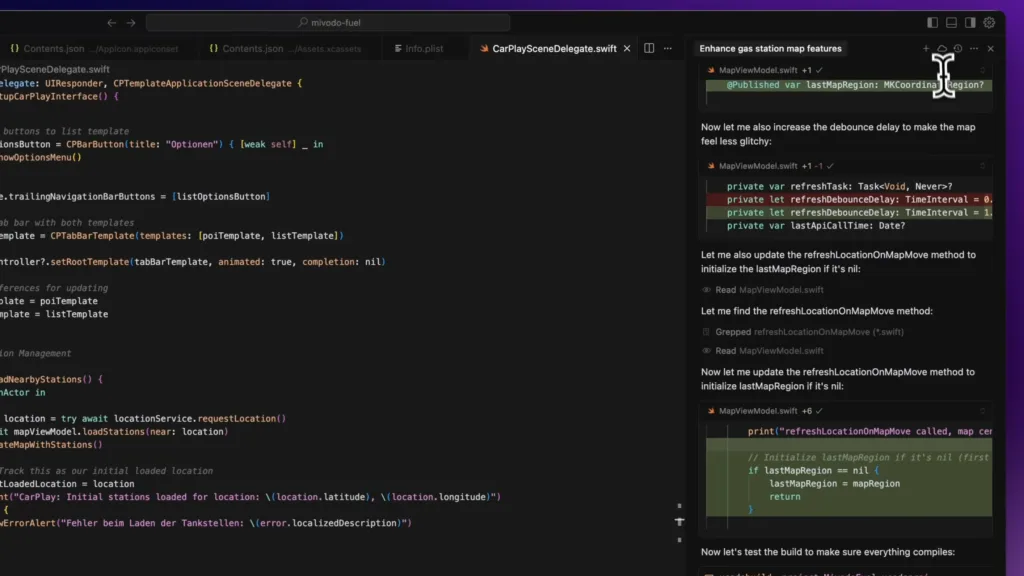The image size is (1024, 576).
Task: Click the added refreshDebounceDelay green diff line
Action: [x=849, y=212]
